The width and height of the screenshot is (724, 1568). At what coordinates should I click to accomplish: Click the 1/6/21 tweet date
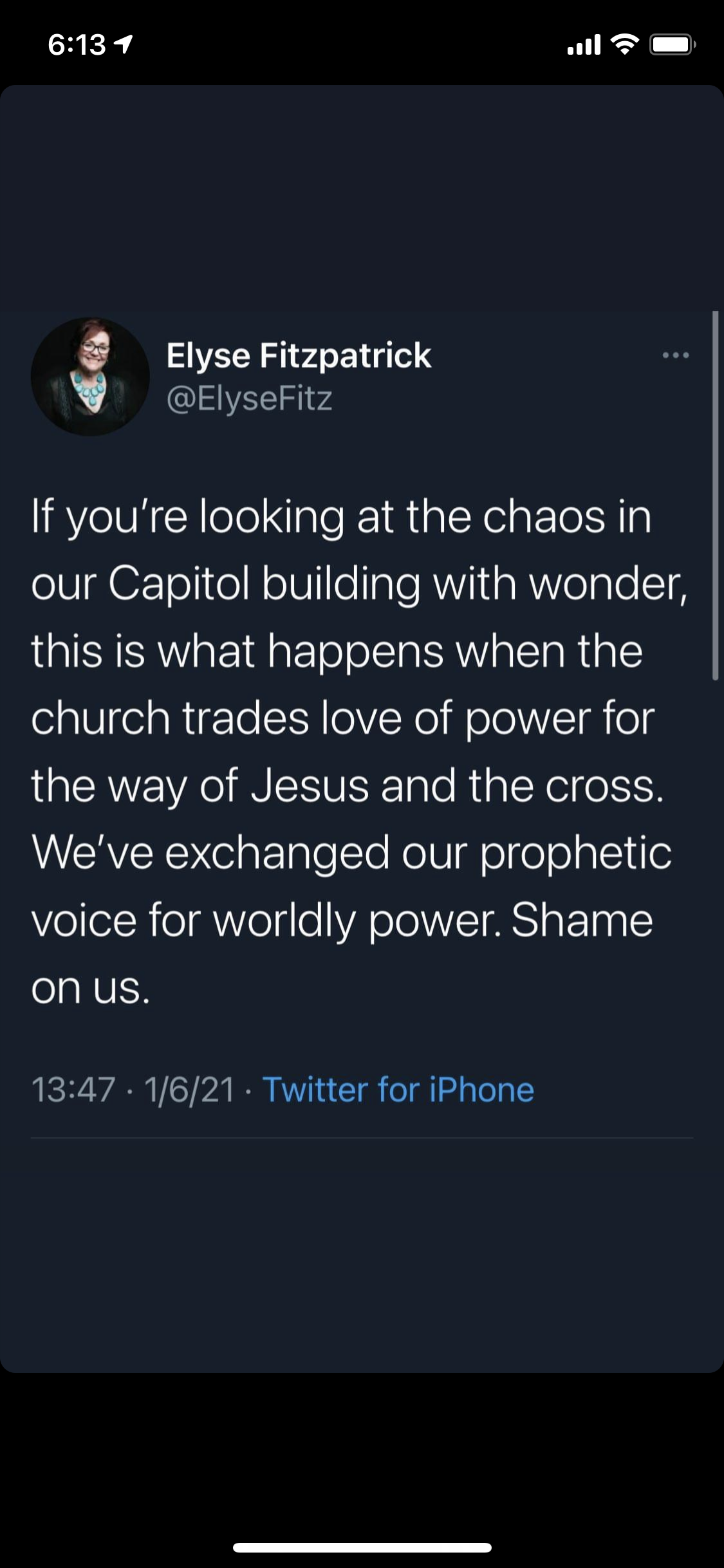189,1090
